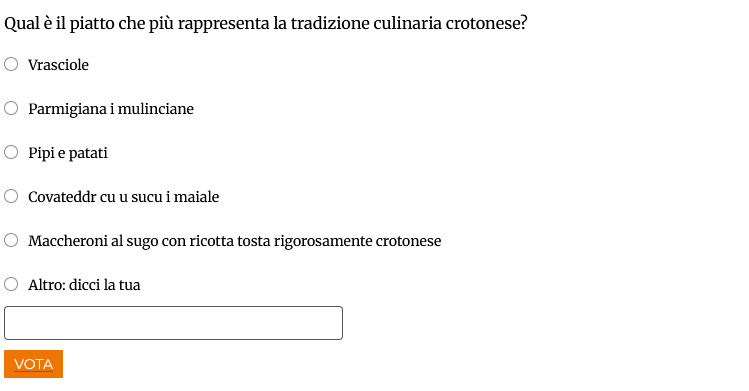Click the 'Vrasciole' option label text
The width and height of the screenshot is (749, 391).
click(x=58, y=65)
